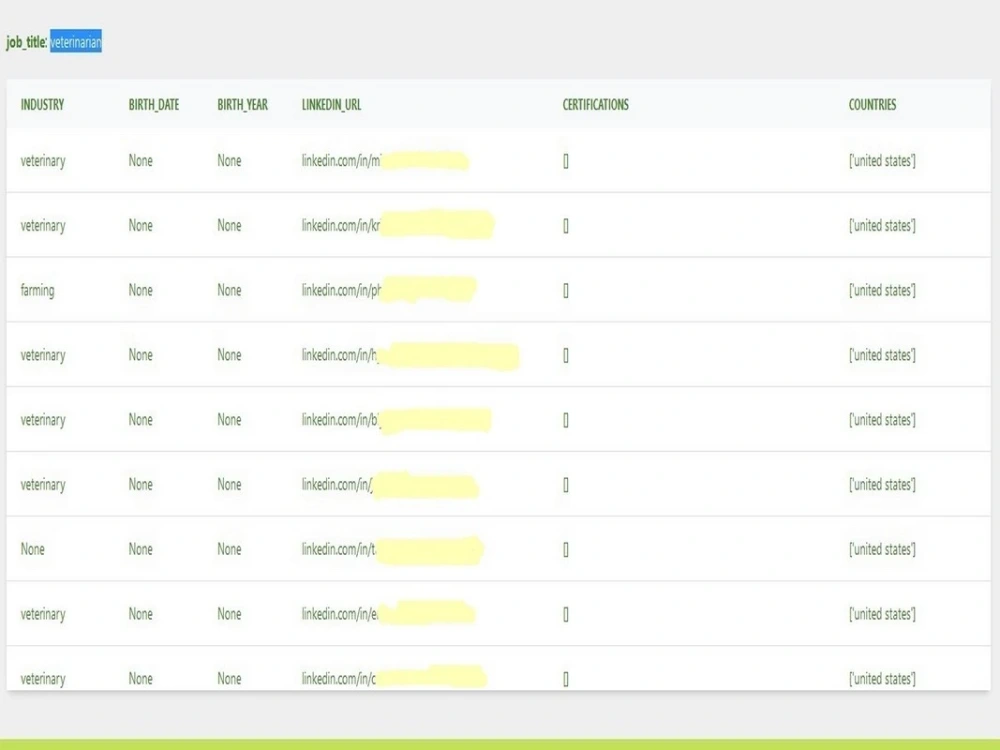Click the highlighted 'veterinarian' job title value
The height and width of the screenshot is (750, 1000).
tap(76, 42)
